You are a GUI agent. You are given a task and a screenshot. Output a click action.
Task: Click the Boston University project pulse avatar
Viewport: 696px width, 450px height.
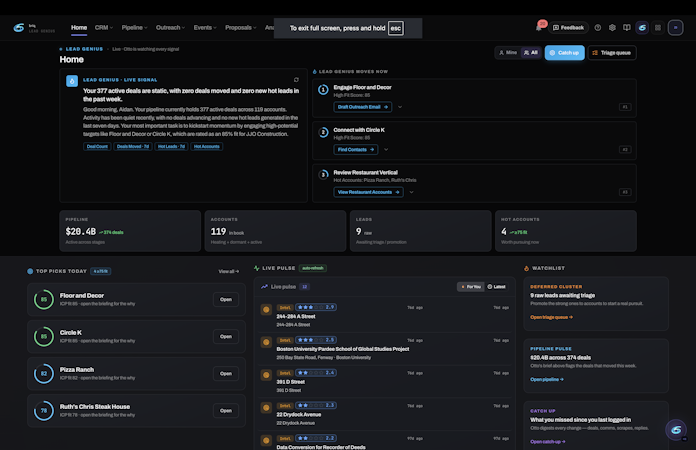pos(266,342)
